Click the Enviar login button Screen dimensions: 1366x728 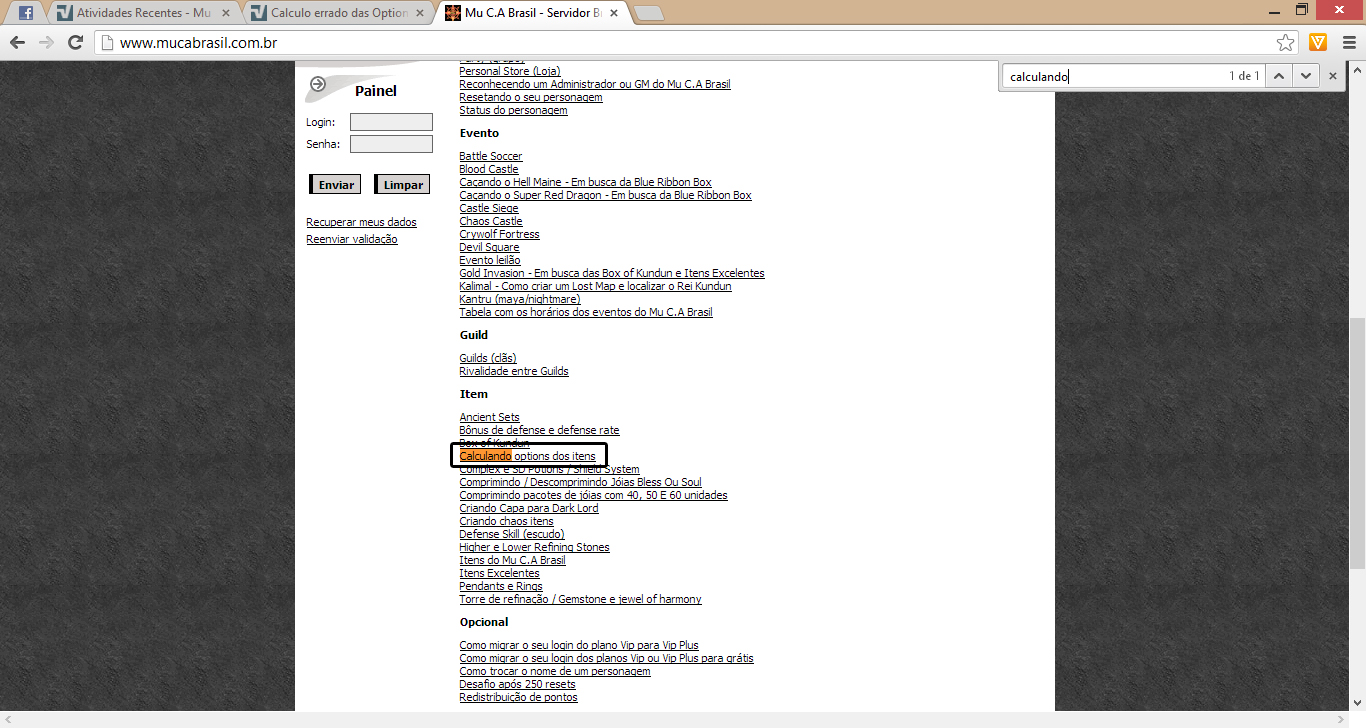336,185
